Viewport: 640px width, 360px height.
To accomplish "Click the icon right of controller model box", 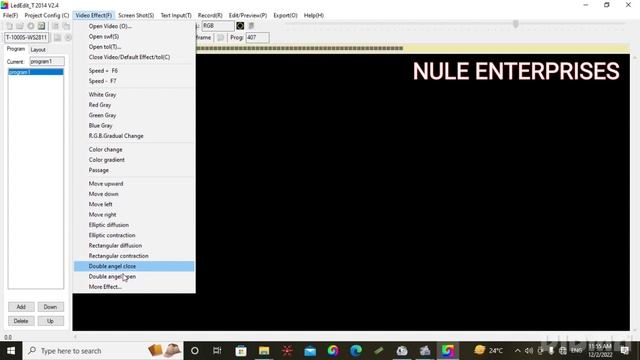I will pyautogui.click(x=57, y=38).
